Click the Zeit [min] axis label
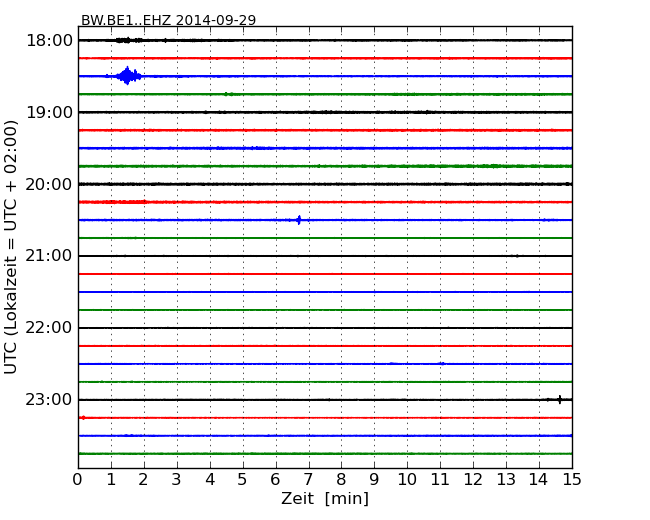 [x=325, y=498]
